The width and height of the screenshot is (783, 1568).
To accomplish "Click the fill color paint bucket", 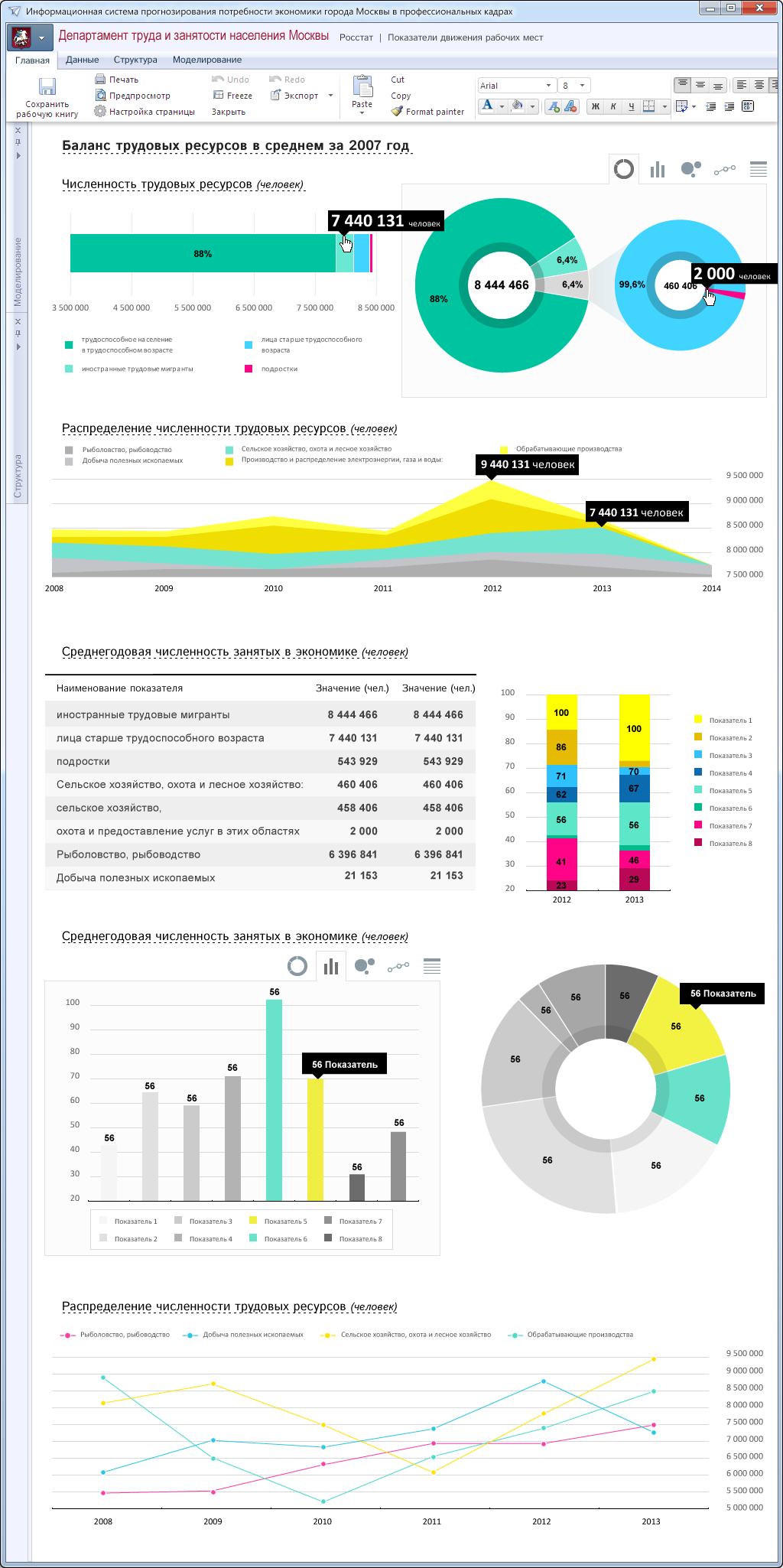I will pos(518,106).
